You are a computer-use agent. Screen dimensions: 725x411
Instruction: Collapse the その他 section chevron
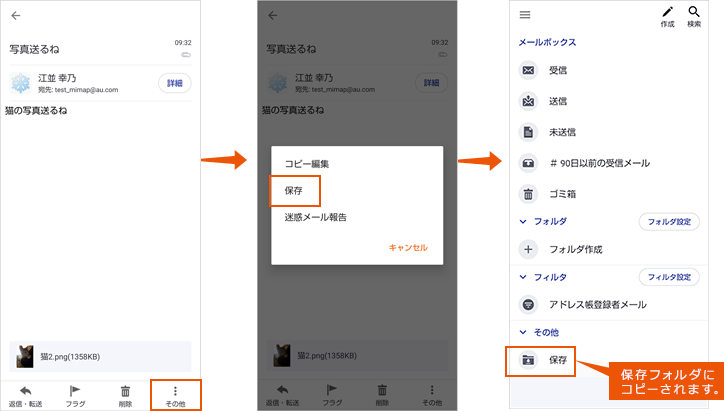[522, 332]
